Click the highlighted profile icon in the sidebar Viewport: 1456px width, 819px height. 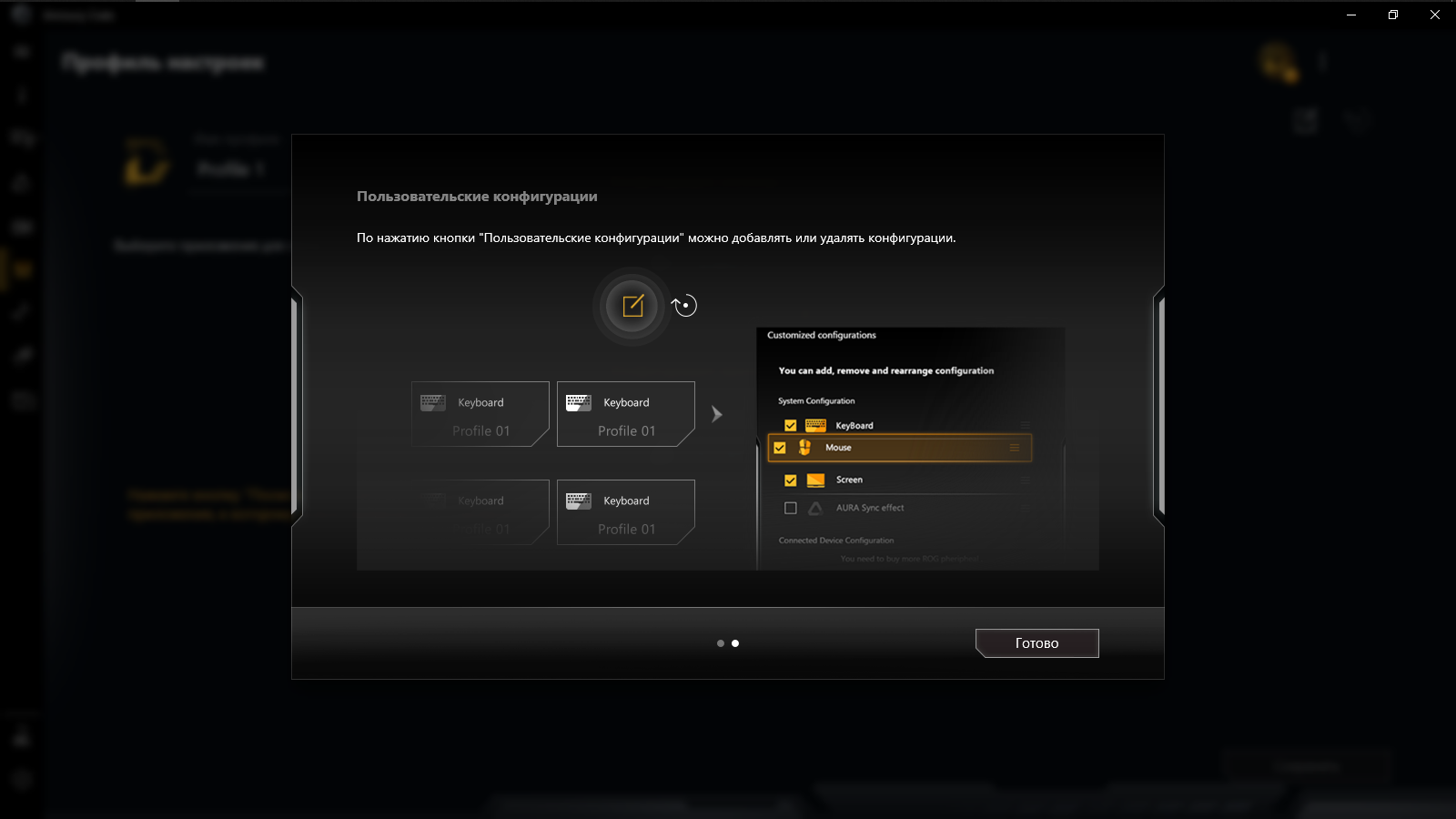click(21, 268)
